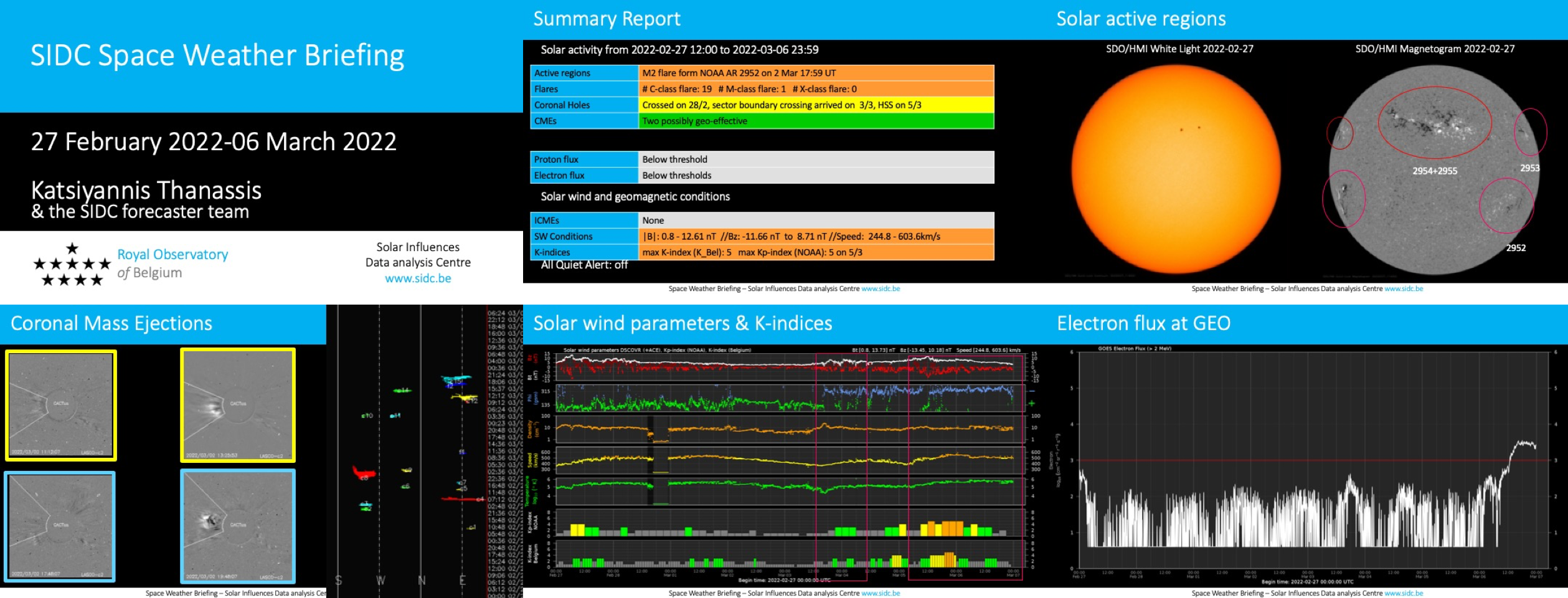Select the ICMEs 'None' cell
This screenshot has width=1568, height=598.
[x=816, y=221]
